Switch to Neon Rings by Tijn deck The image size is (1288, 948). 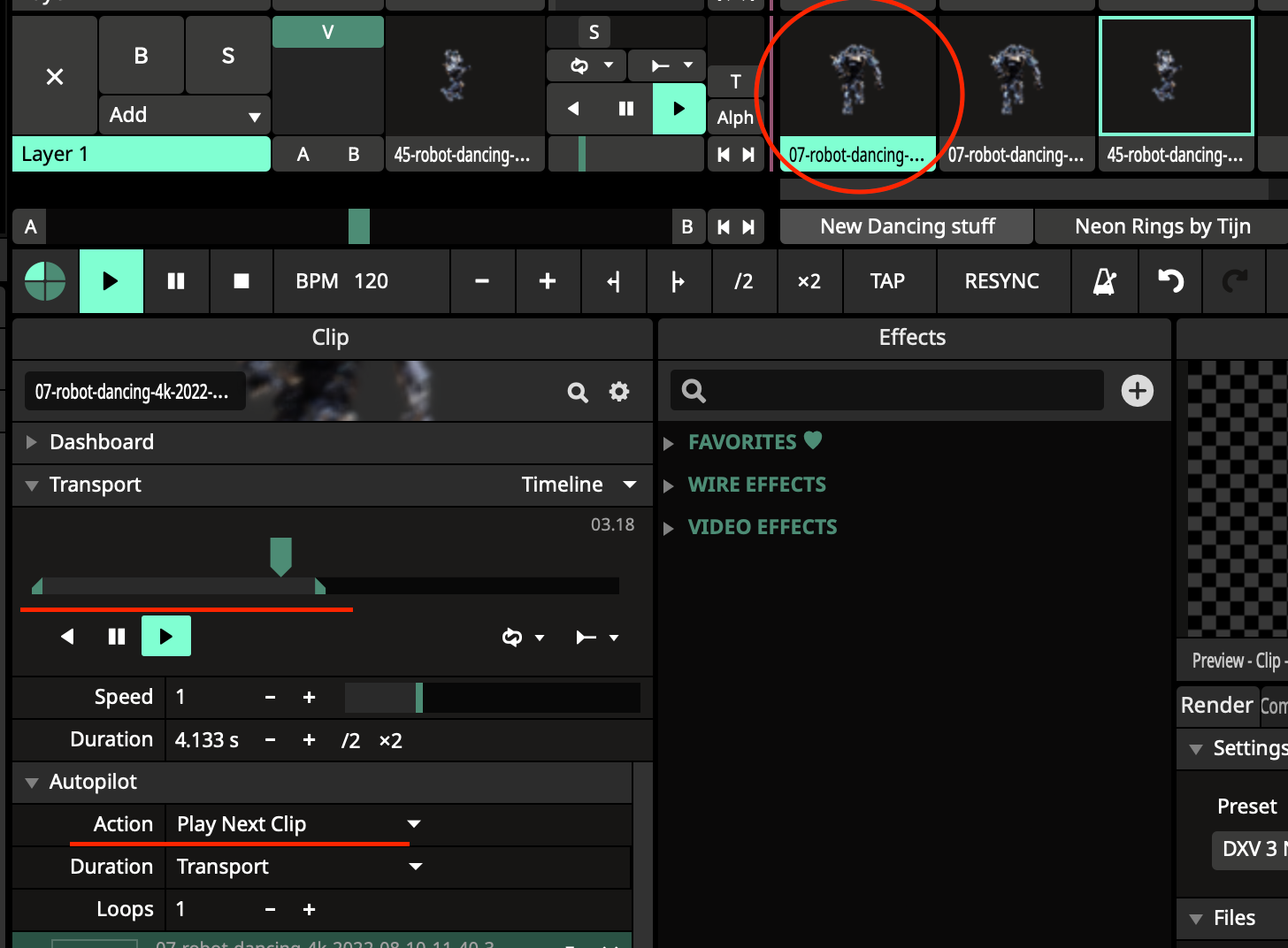tap(1161, 226)
